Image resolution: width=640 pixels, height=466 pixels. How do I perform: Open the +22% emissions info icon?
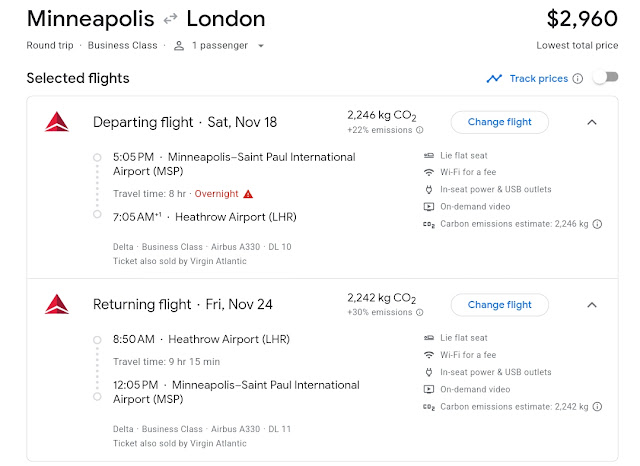pos(419,130)
